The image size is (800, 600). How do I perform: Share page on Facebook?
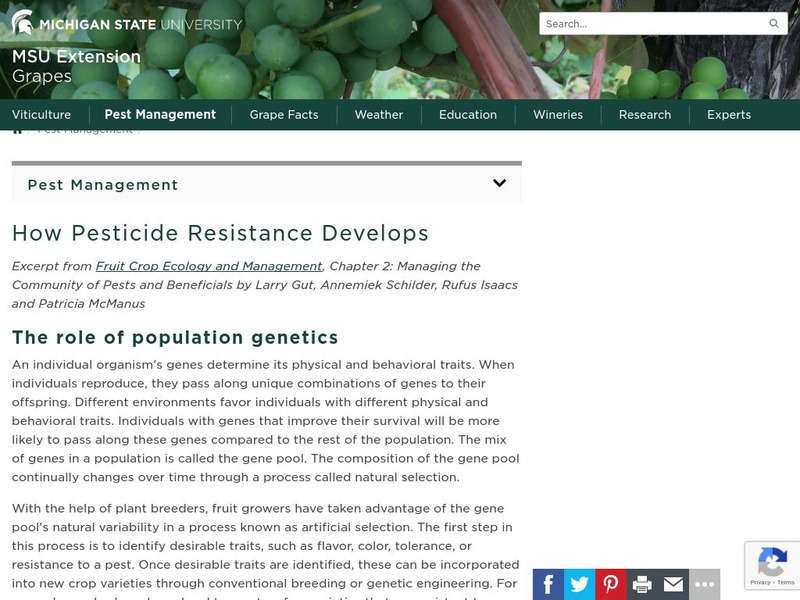point(548,584)
